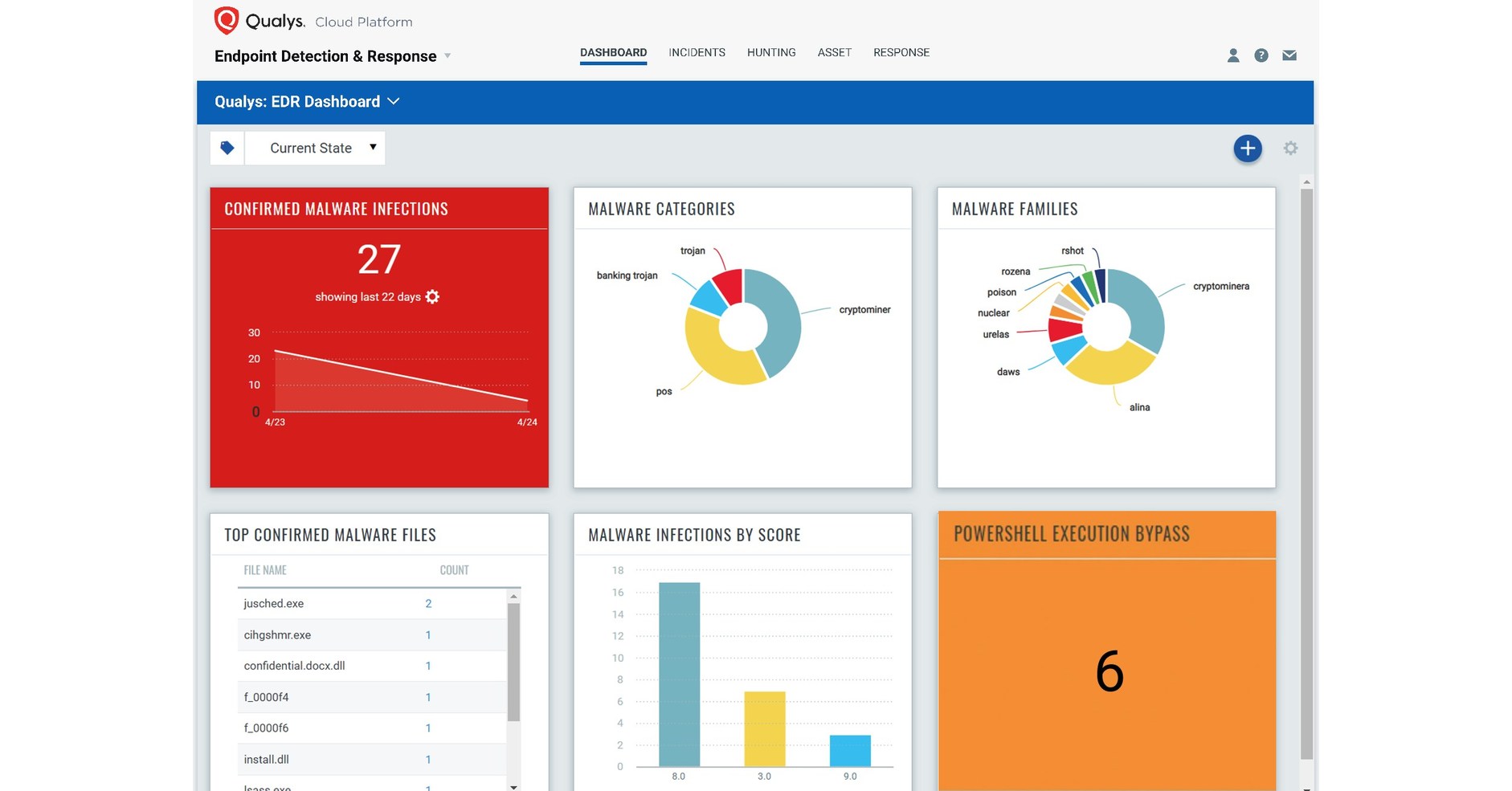Viewport: 1512px width, 791px height.
Task: Open the Confirmed Malware Infections widget settings gear
Action: coord(432,296)
